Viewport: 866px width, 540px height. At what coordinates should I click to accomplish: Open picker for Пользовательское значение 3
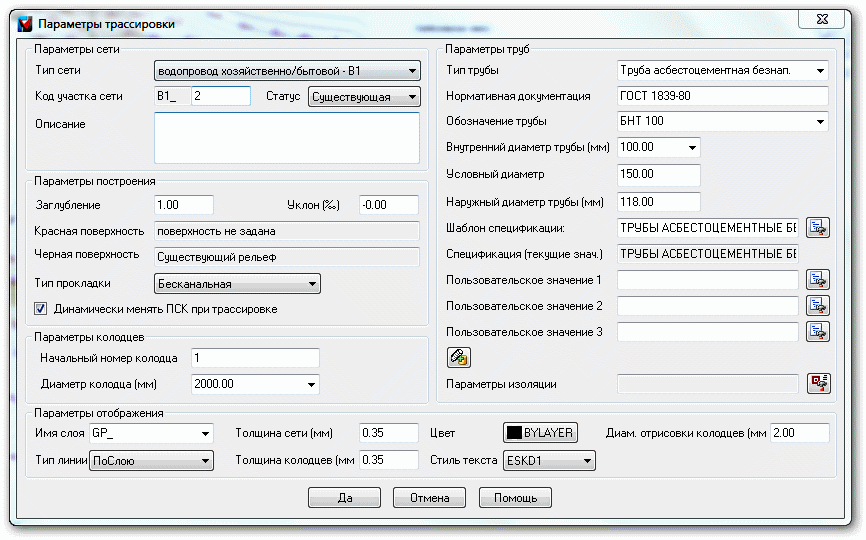[x=818, y=332]
